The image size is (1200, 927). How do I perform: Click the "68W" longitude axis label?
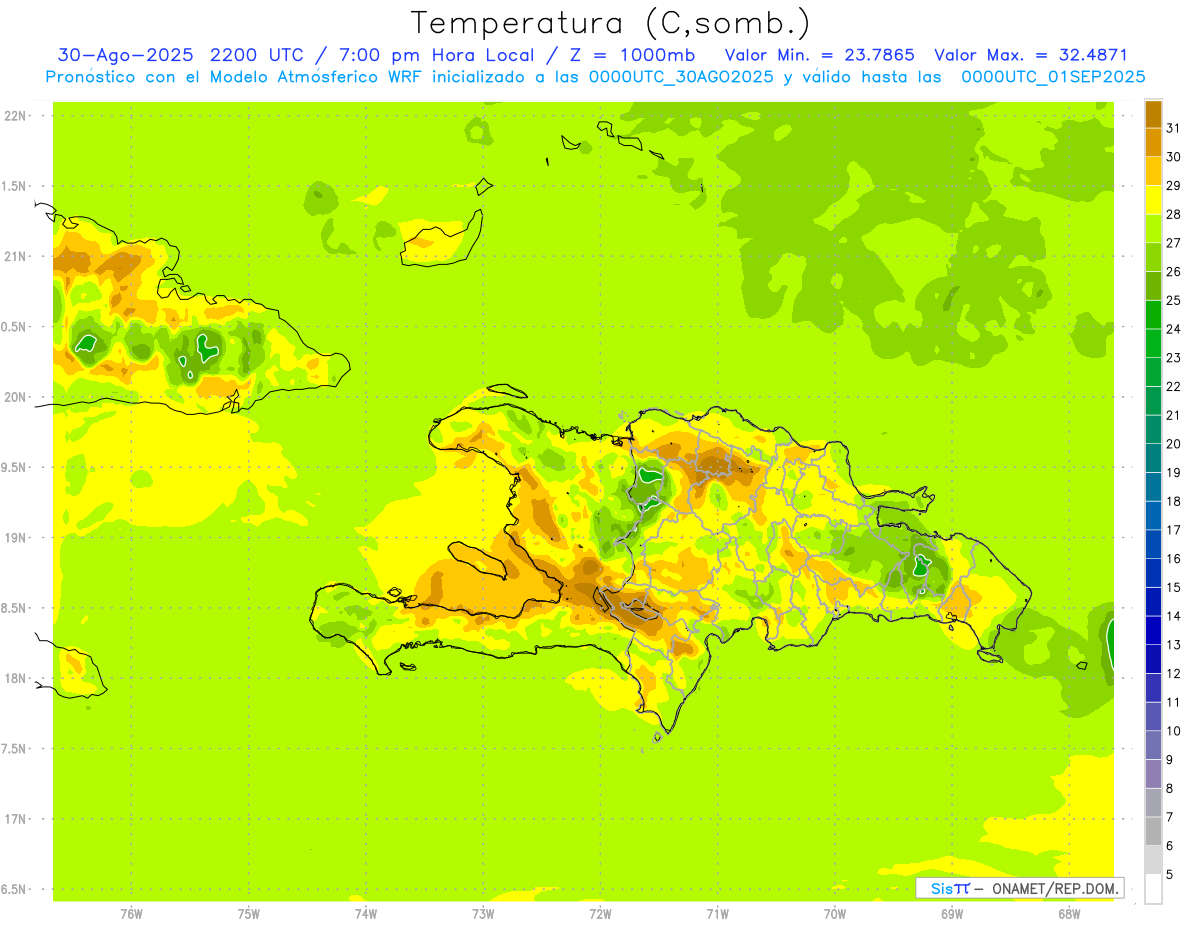pyautogui.click(x=1069, y=913)
